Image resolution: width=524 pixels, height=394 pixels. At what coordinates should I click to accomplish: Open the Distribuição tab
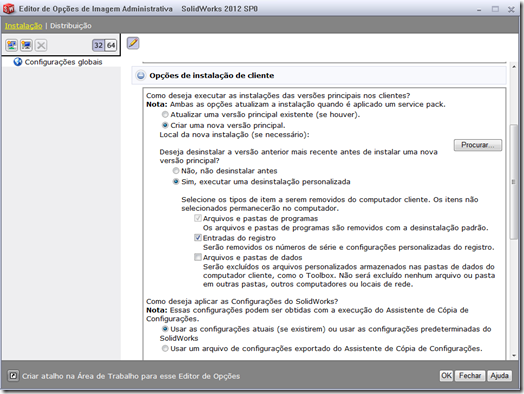pos(71,26)
